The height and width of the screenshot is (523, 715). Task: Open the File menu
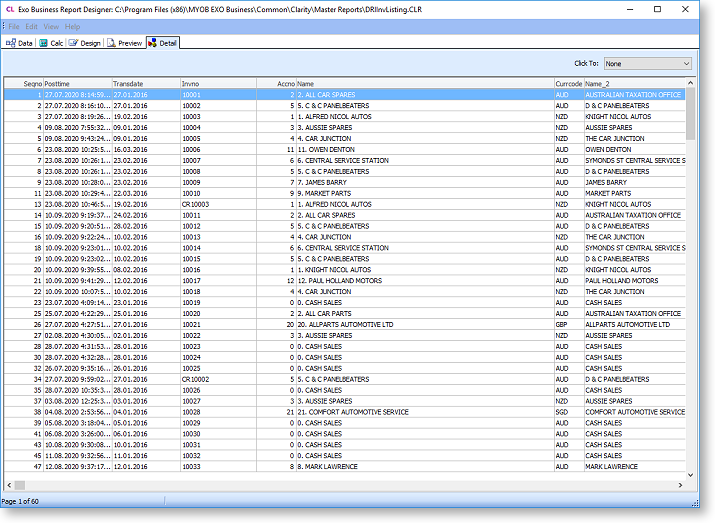tap(14, 26)
